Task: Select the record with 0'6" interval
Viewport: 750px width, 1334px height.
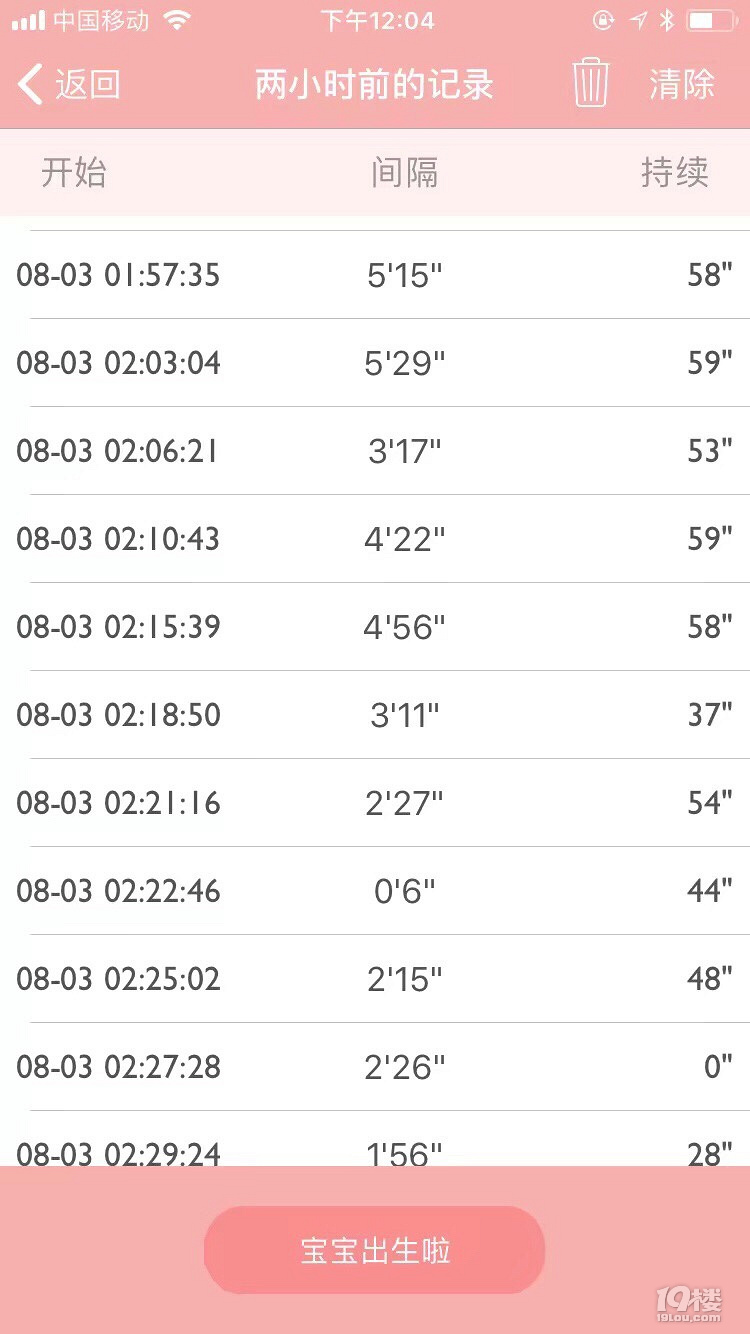Action: tap(375, 891)
